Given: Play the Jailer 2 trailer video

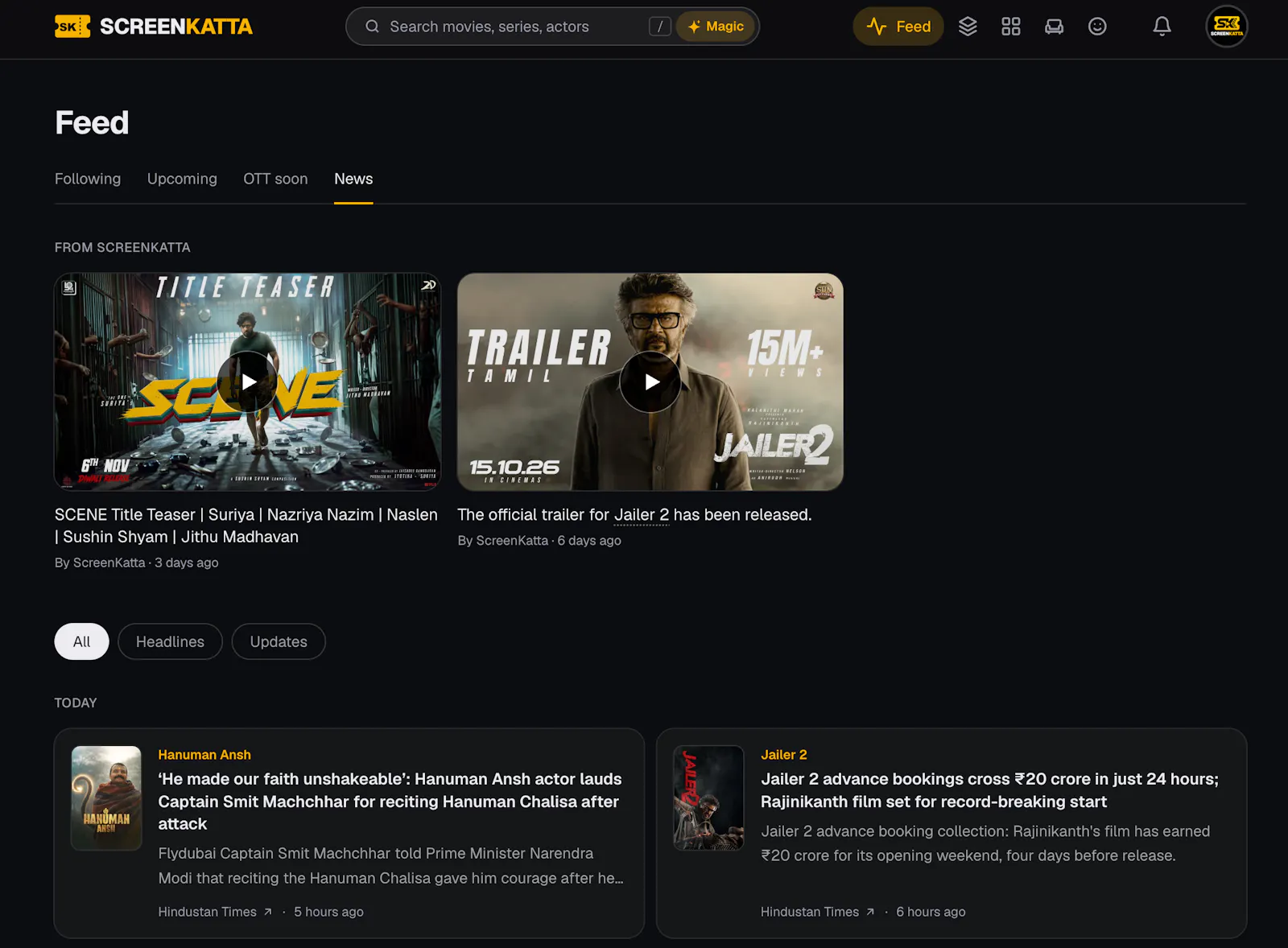Looking at the screenshot, I should point(650,382).
